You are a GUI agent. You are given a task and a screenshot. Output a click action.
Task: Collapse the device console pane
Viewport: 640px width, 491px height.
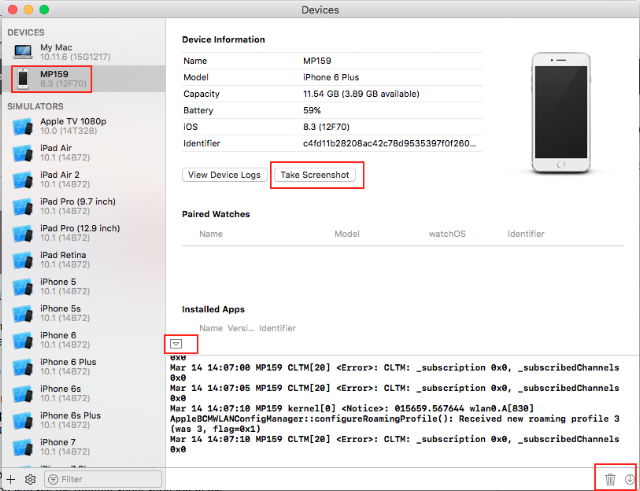click(x=176, y=344)
